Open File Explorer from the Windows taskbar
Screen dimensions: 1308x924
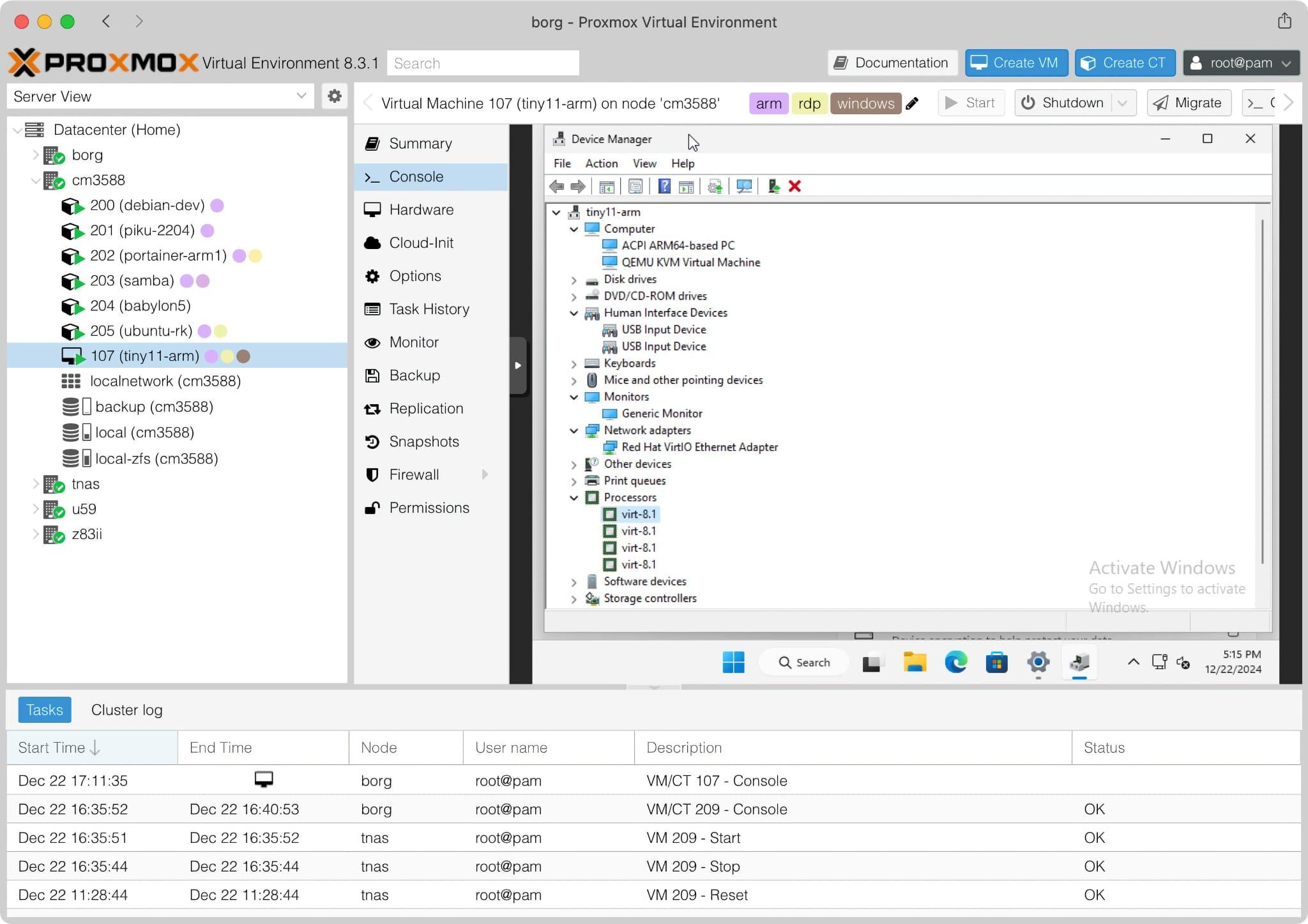(x=915, y=662)
